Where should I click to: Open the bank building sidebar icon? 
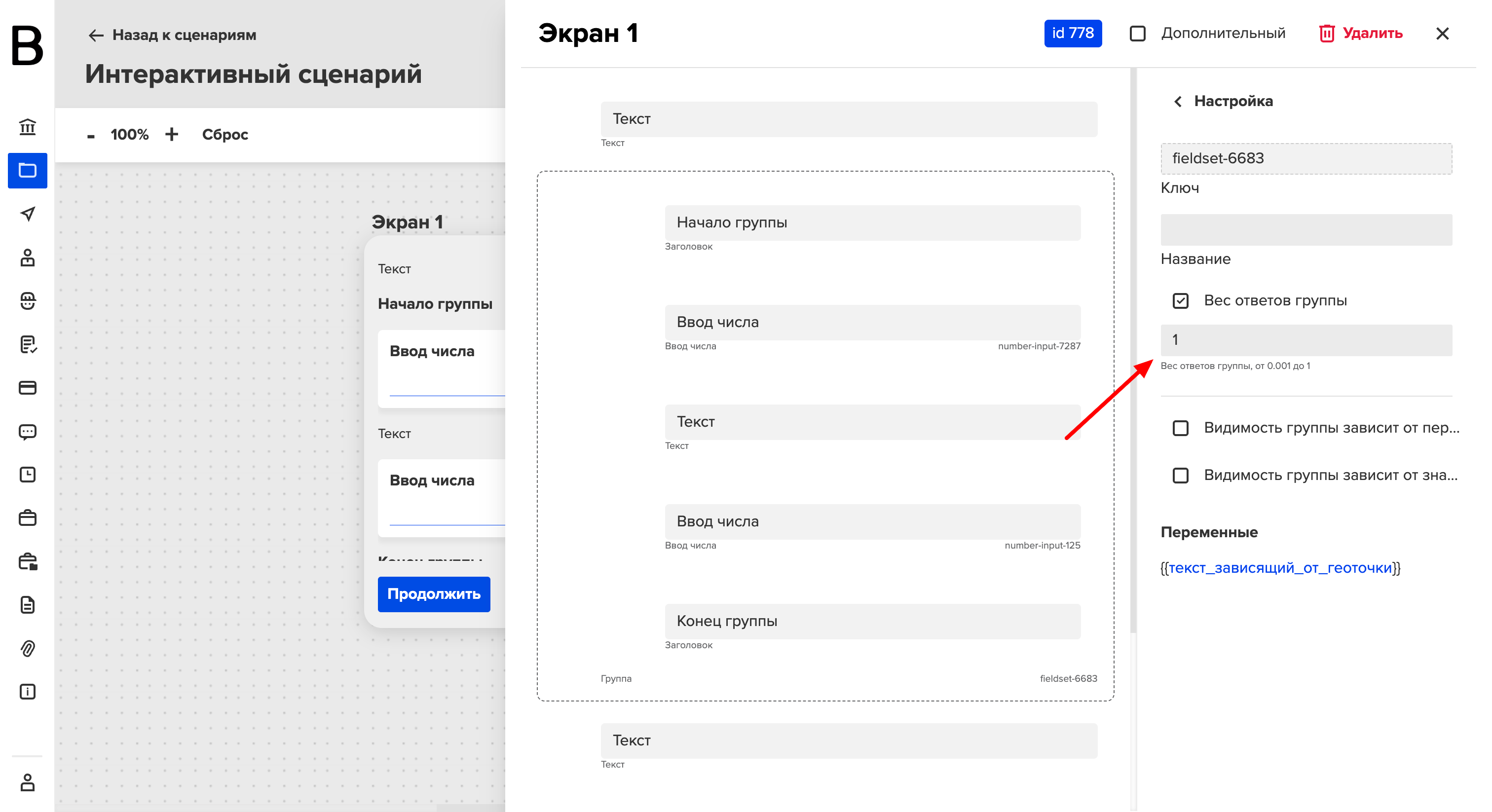pos(27,127)
